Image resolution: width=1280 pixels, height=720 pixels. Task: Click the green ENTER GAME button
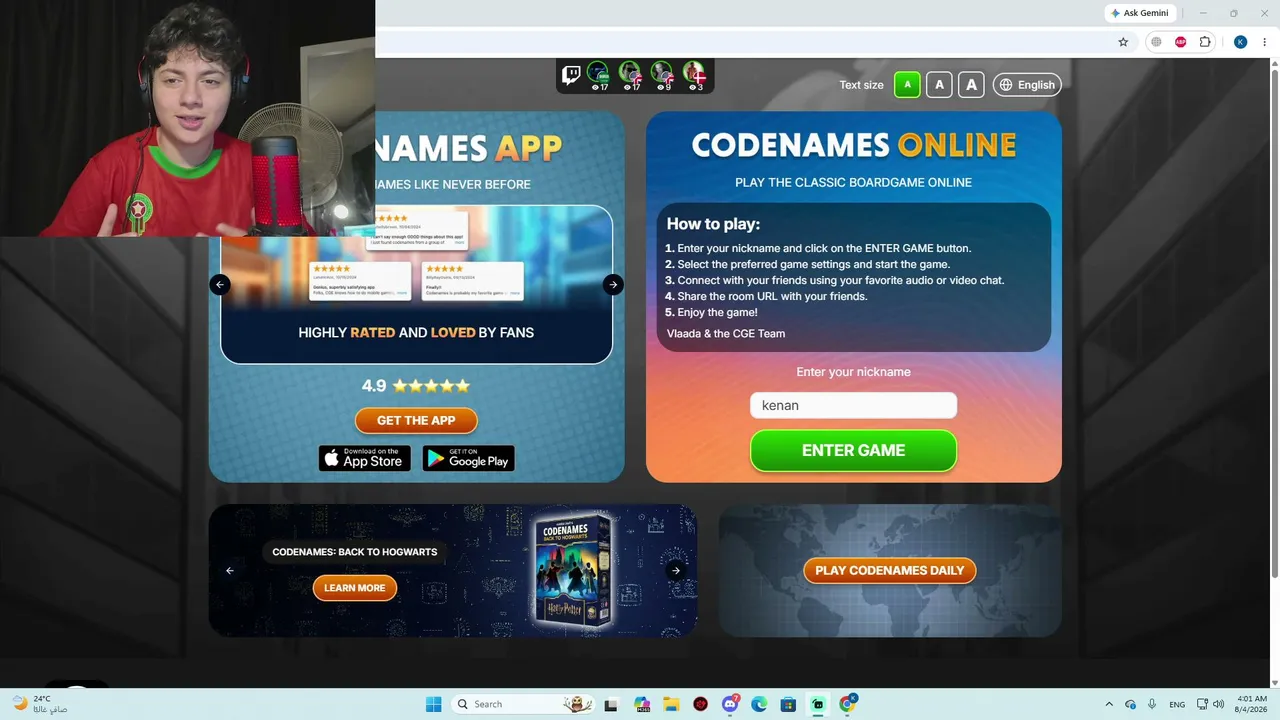(853, 451)
